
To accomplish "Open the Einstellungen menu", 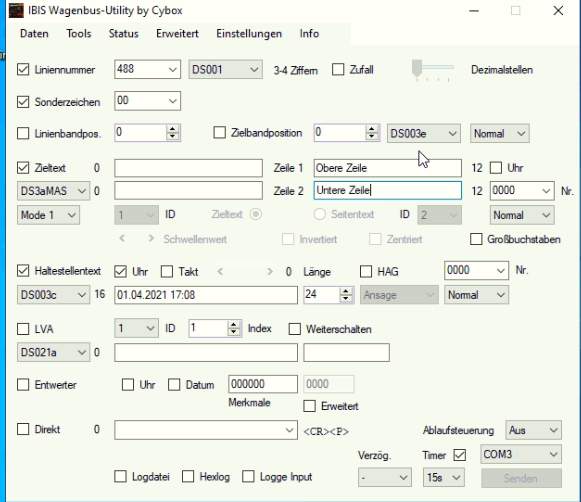I will coord(249,34).
